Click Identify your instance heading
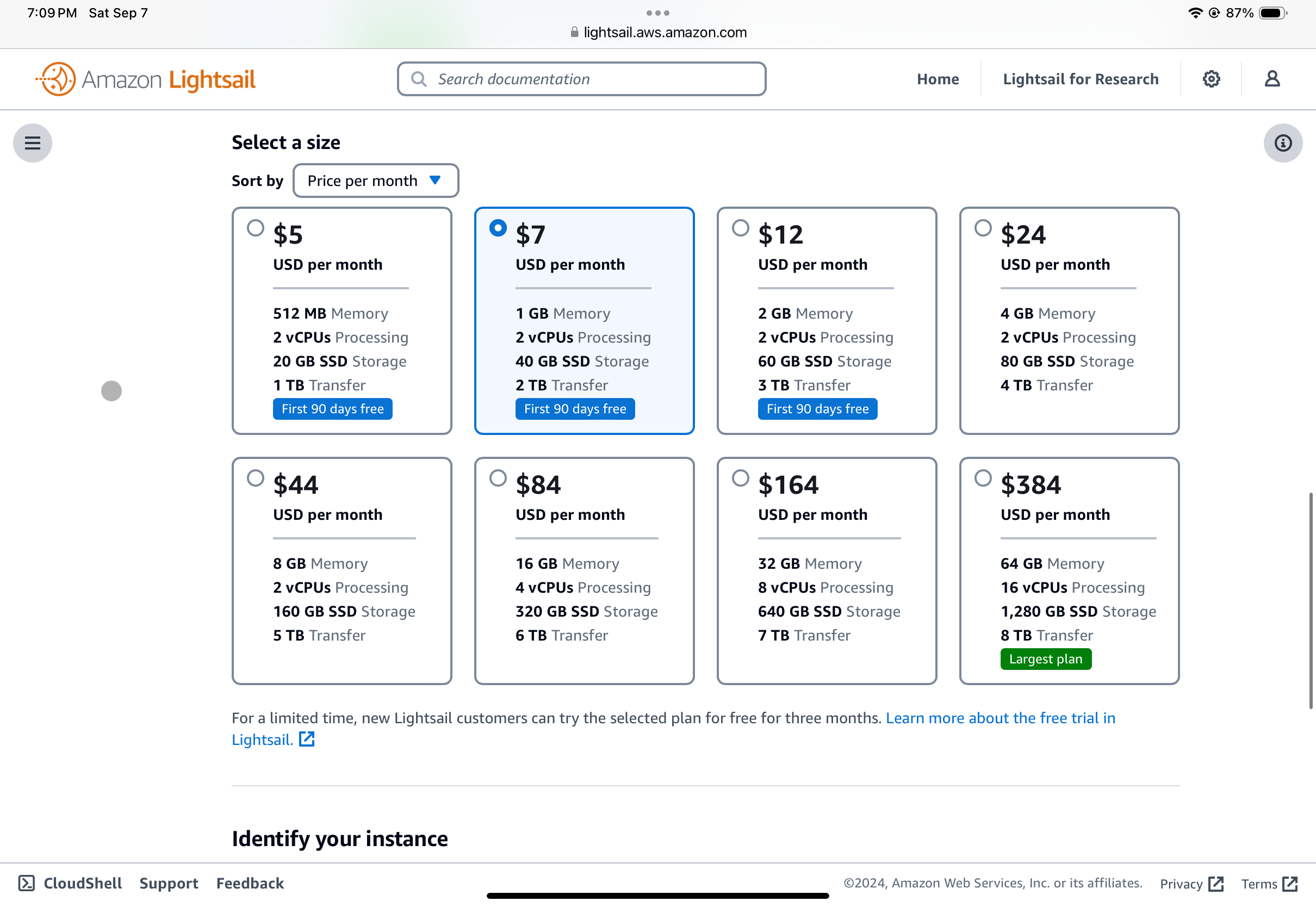1316x907 pixels. pyautogui.click(x=340, y=838)
